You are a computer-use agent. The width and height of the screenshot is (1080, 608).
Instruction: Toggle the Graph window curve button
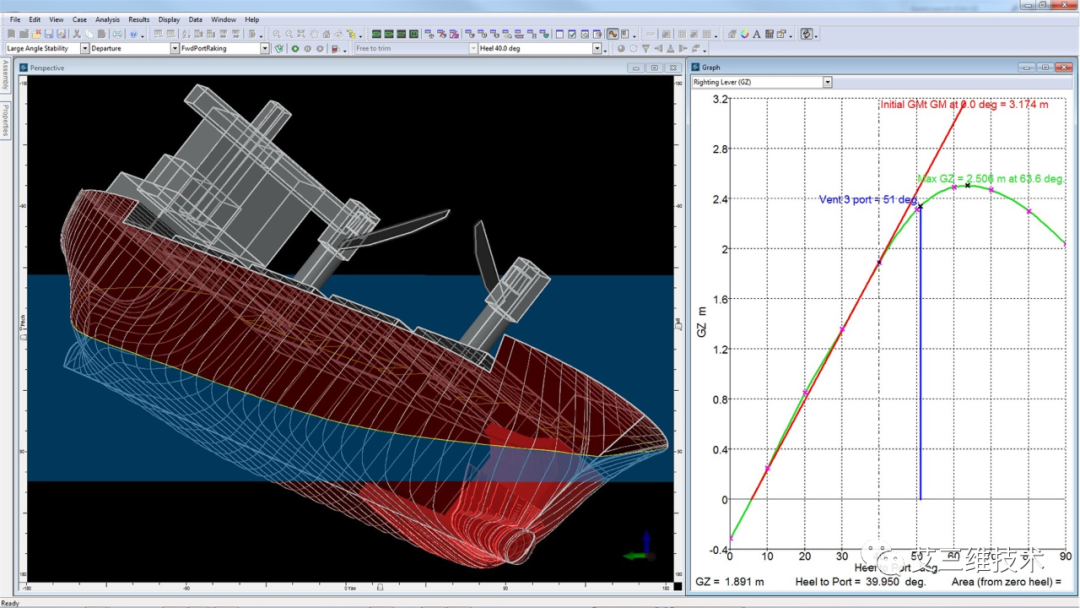coord(612,34)
